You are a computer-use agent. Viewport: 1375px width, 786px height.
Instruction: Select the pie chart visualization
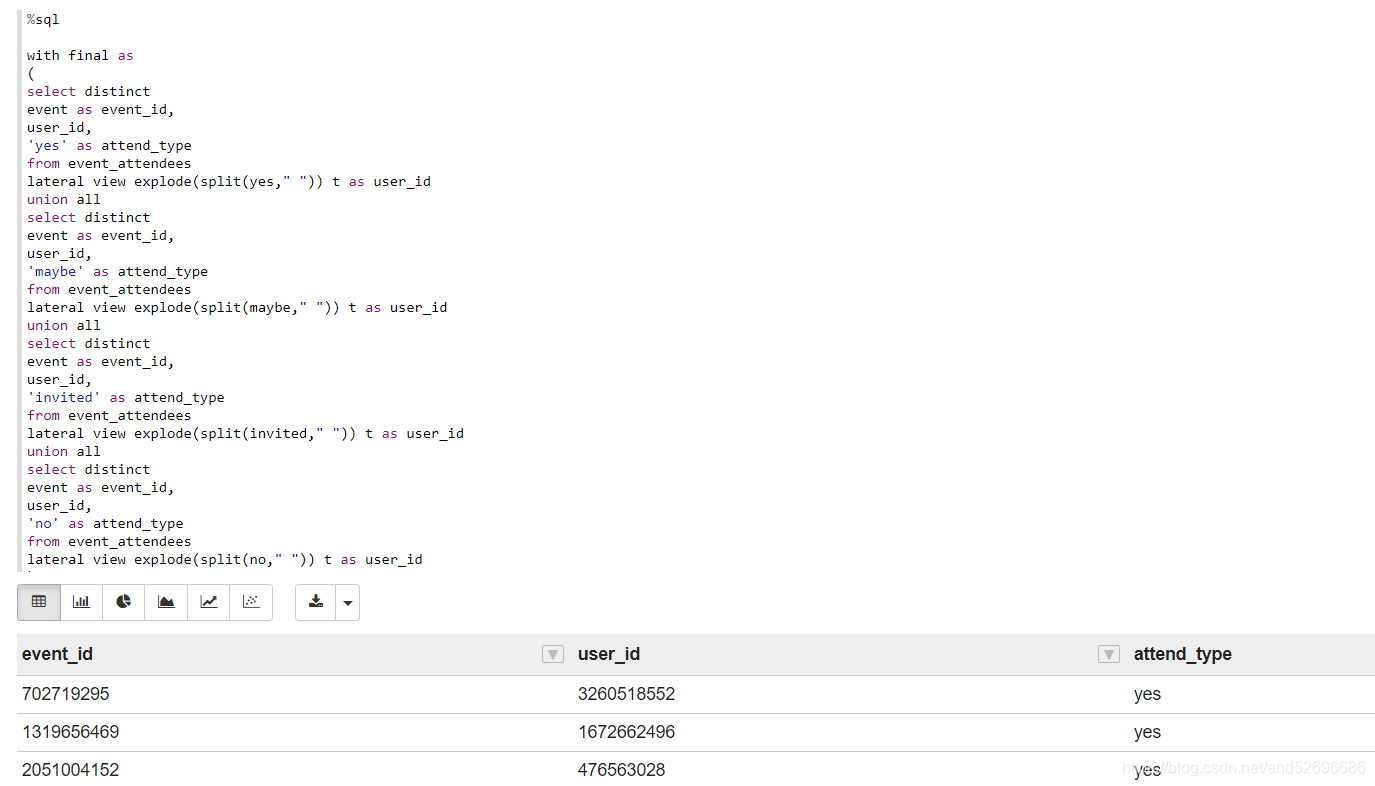124,602
